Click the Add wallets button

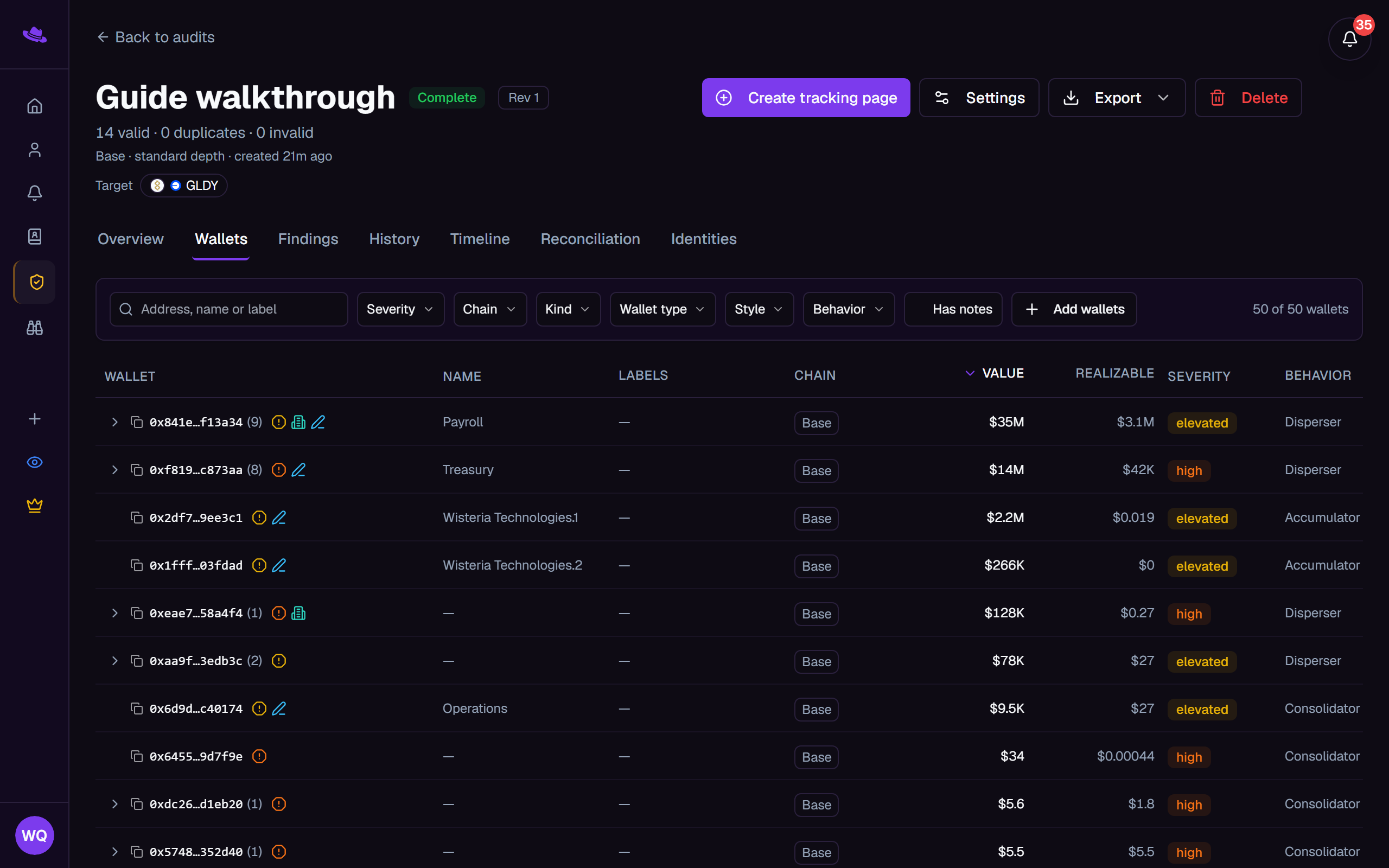tap(1073, 309)
